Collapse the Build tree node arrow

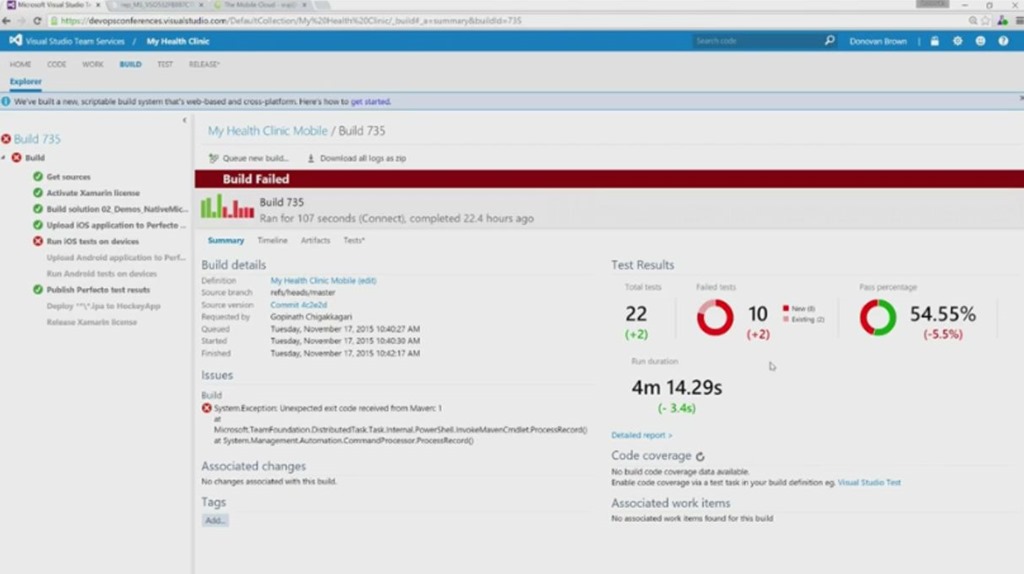tap(4, 157)
